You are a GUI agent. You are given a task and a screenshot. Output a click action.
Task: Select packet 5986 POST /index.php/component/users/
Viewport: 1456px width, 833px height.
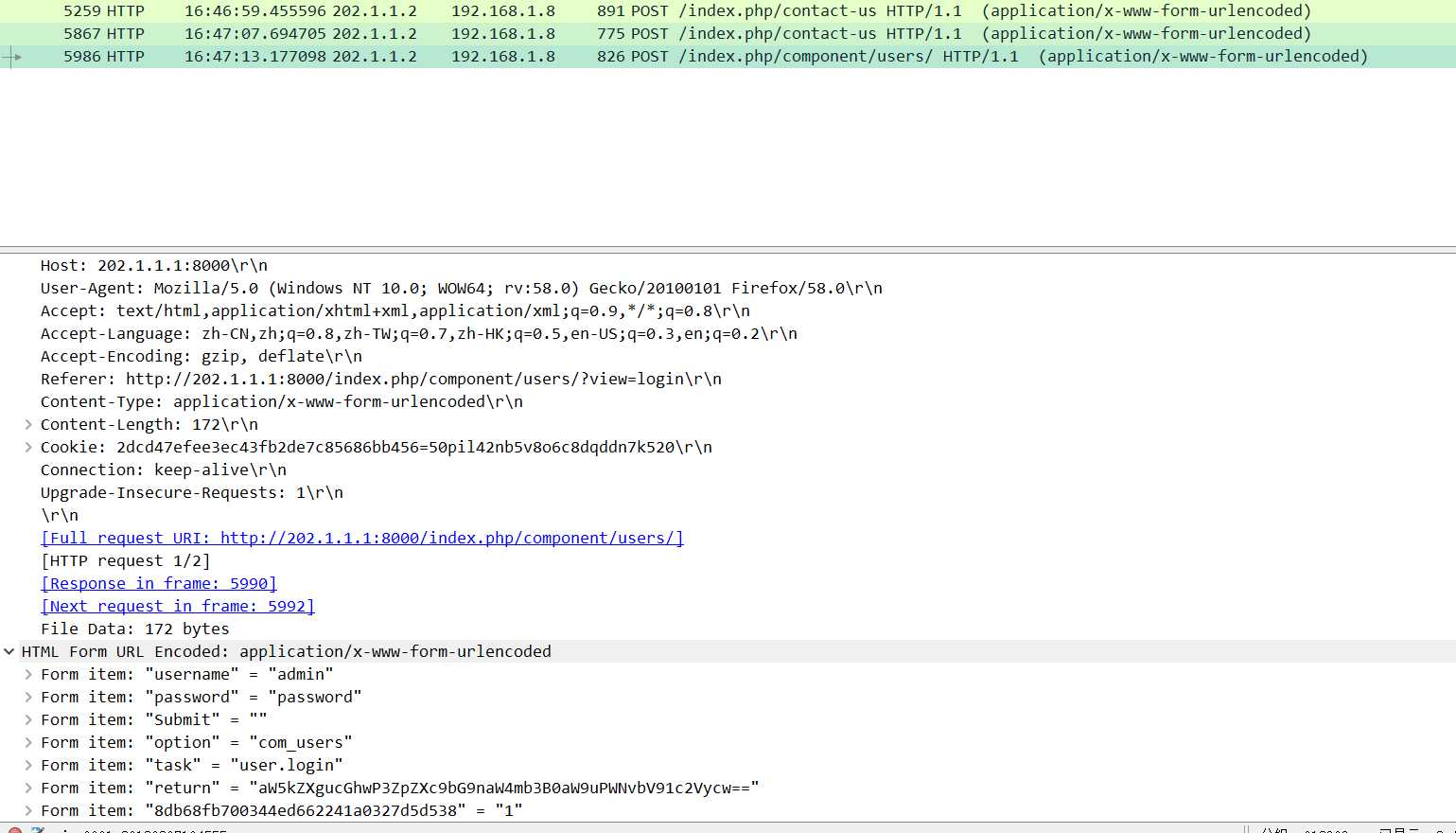728,56
